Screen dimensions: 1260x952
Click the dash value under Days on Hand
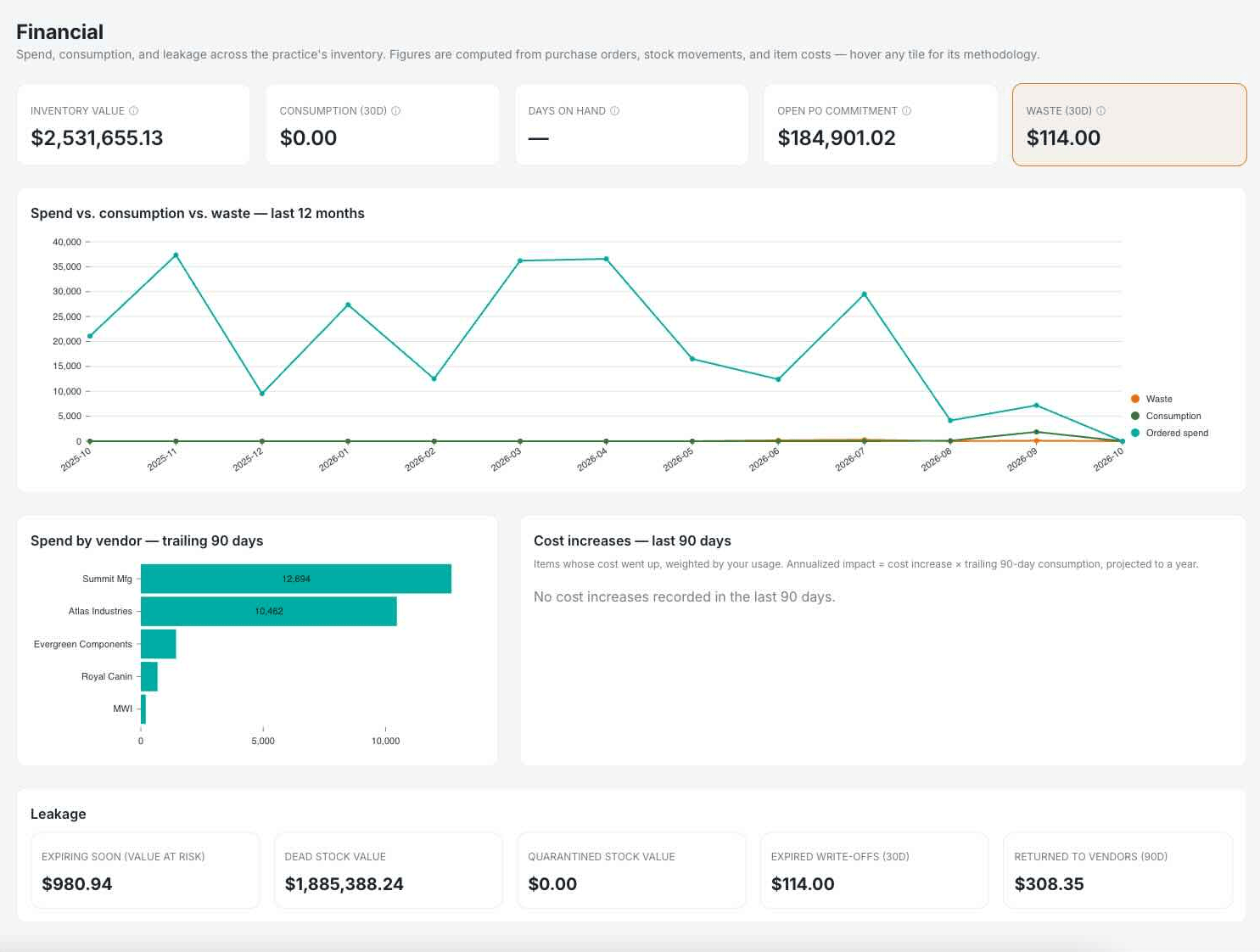[x=538, y=138]
